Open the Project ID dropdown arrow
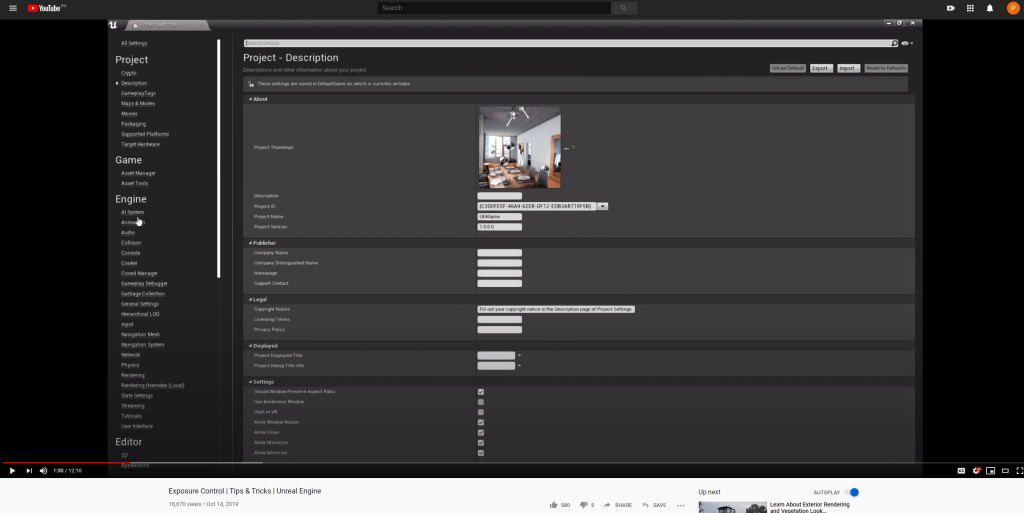Screen dimensions: 1024x513 pos(604,206)
